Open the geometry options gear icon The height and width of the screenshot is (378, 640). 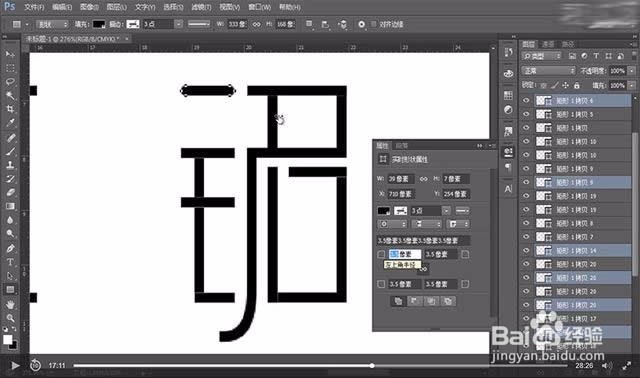tap(361, 24)
